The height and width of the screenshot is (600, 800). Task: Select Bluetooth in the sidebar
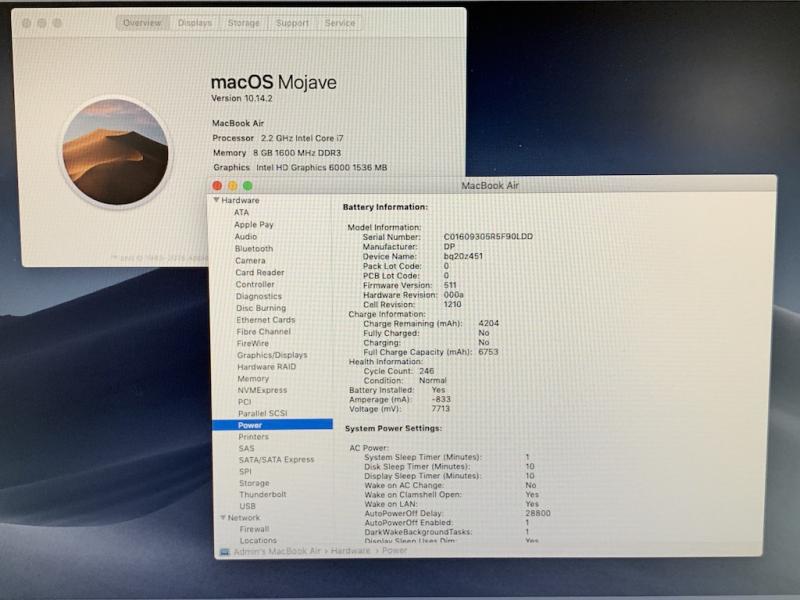pos(254,248)
